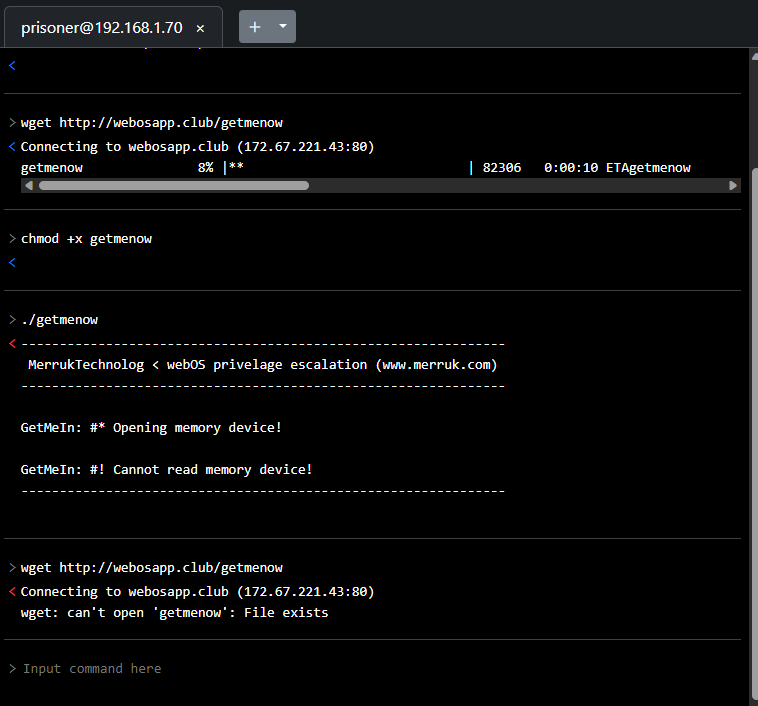The height and width of the screenshot is (706, 758).
Task: Click the vertical scrollbar thumb
Action: click(x=752, y=430)
